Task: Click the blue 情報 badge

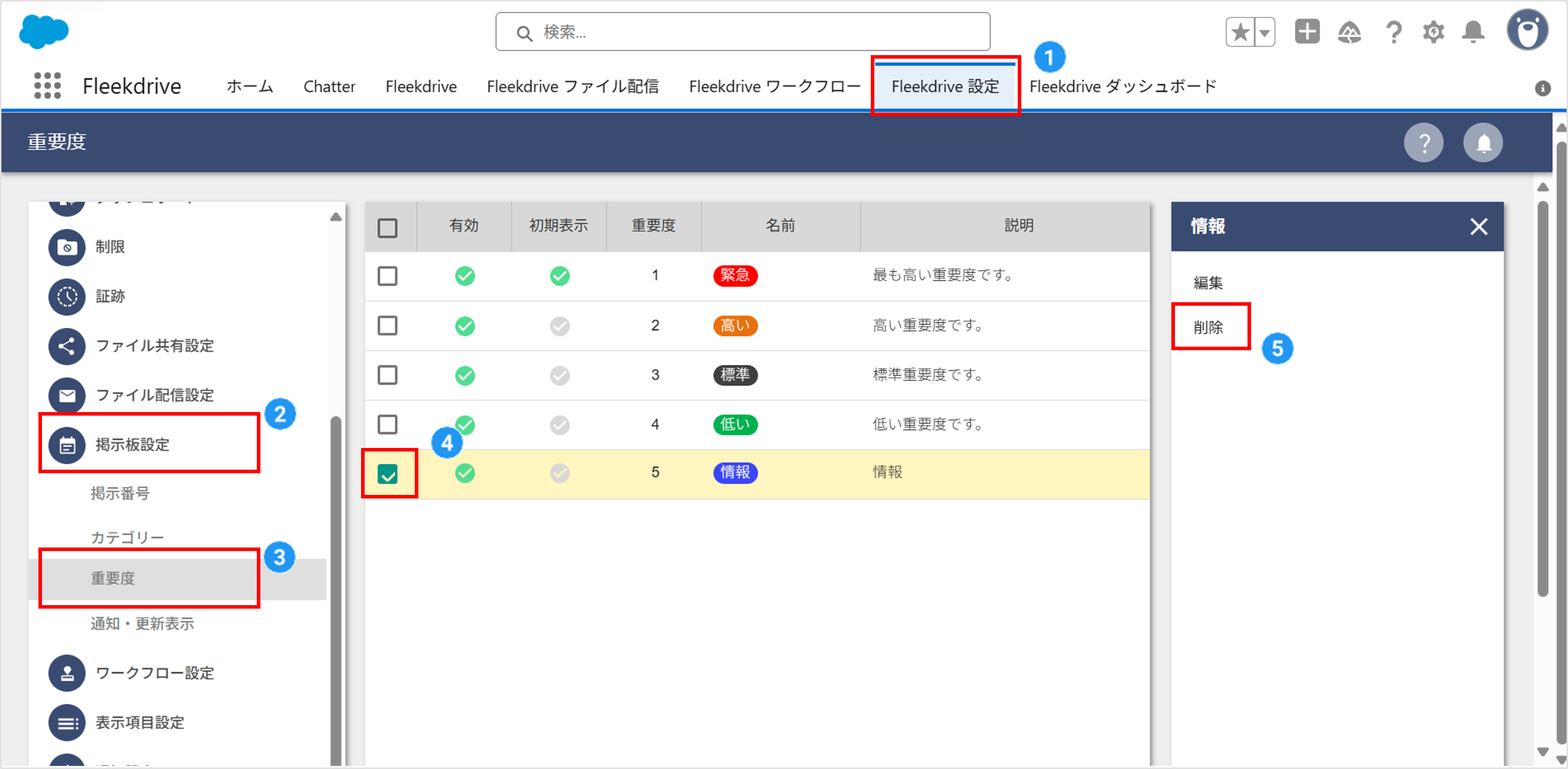Action: 735,473
